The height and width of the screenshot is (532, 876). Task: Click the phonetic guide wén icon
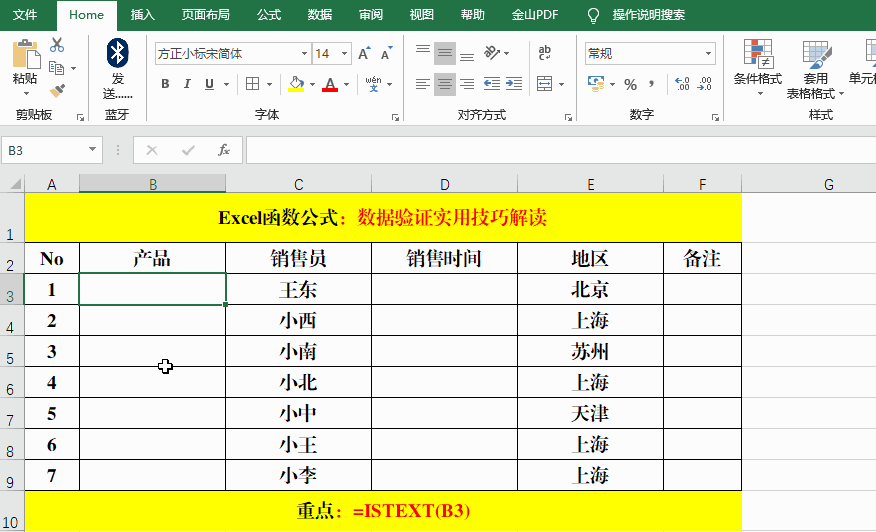point(373,84)
